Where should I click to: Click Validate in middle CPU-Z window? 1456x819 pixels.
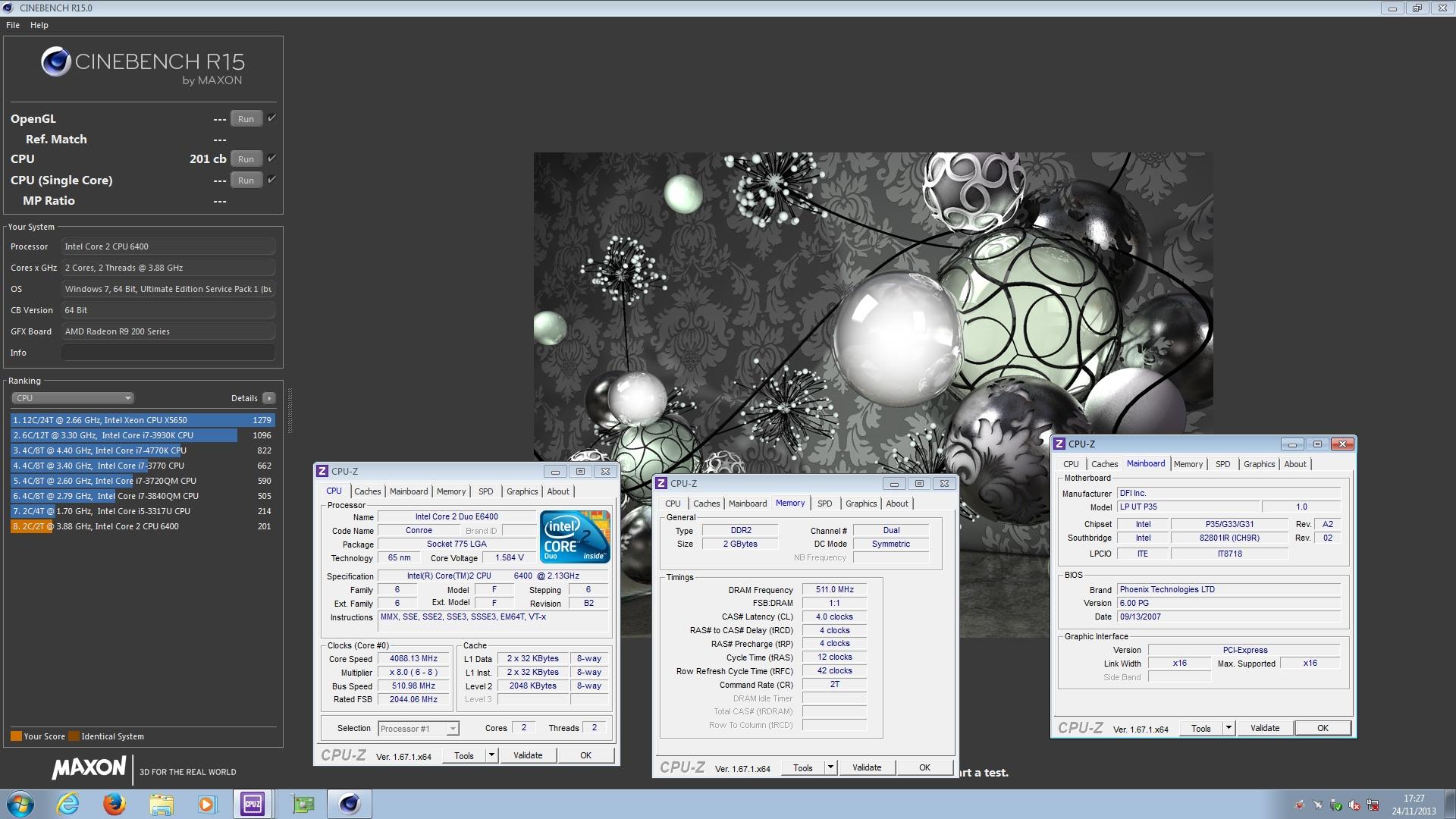(x=867, y=767)
